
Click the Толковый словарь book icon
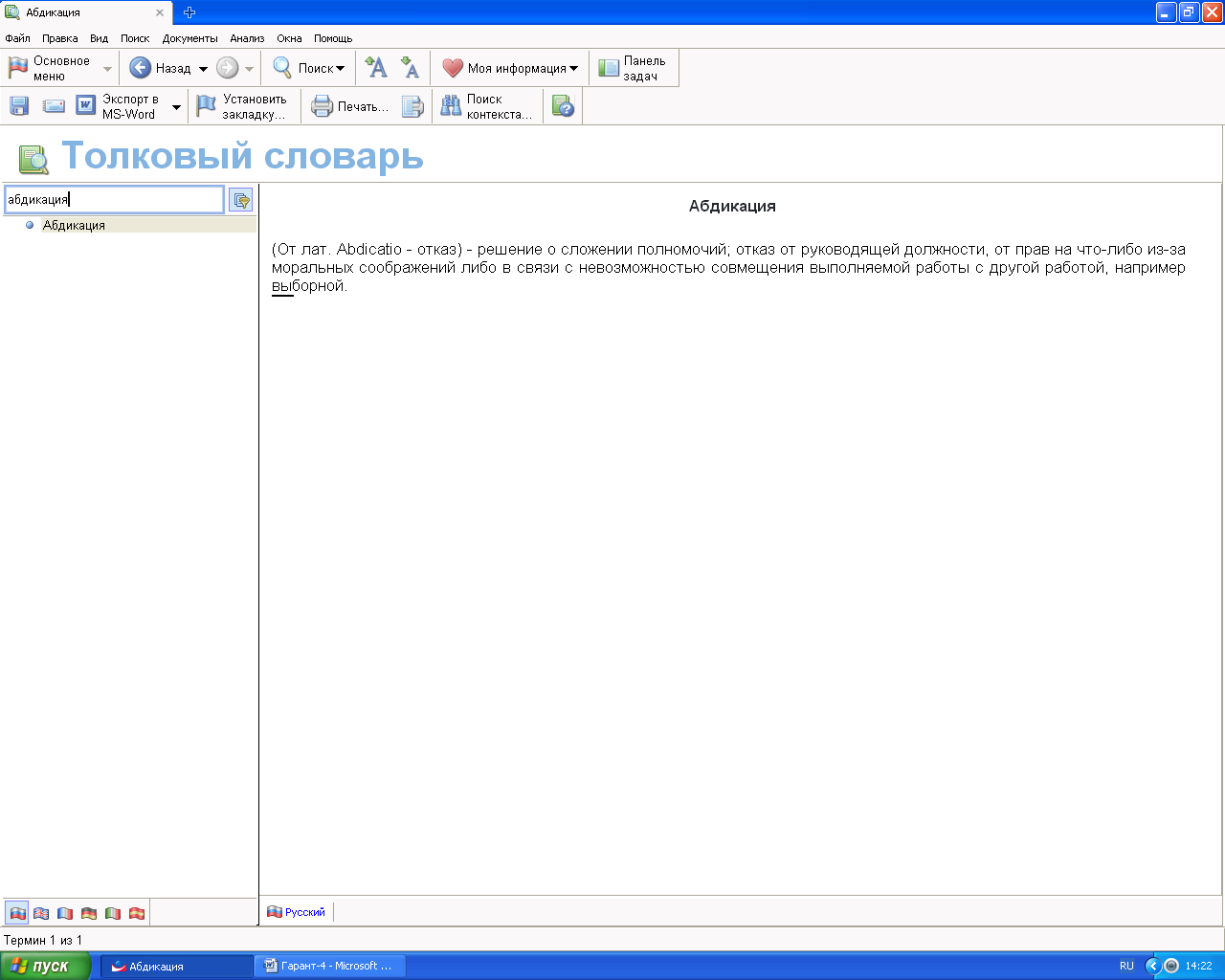pyautogui.click(x=33, y=159)
